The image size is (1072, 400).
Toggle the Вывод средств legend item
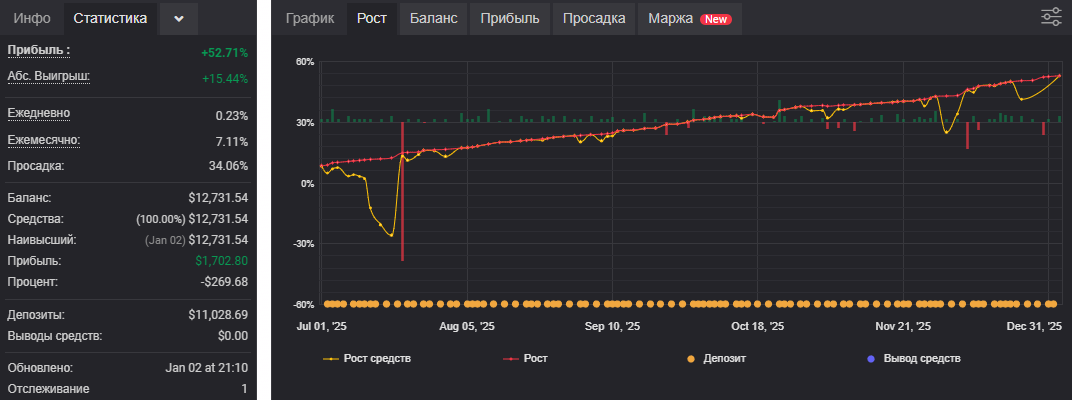913,358
